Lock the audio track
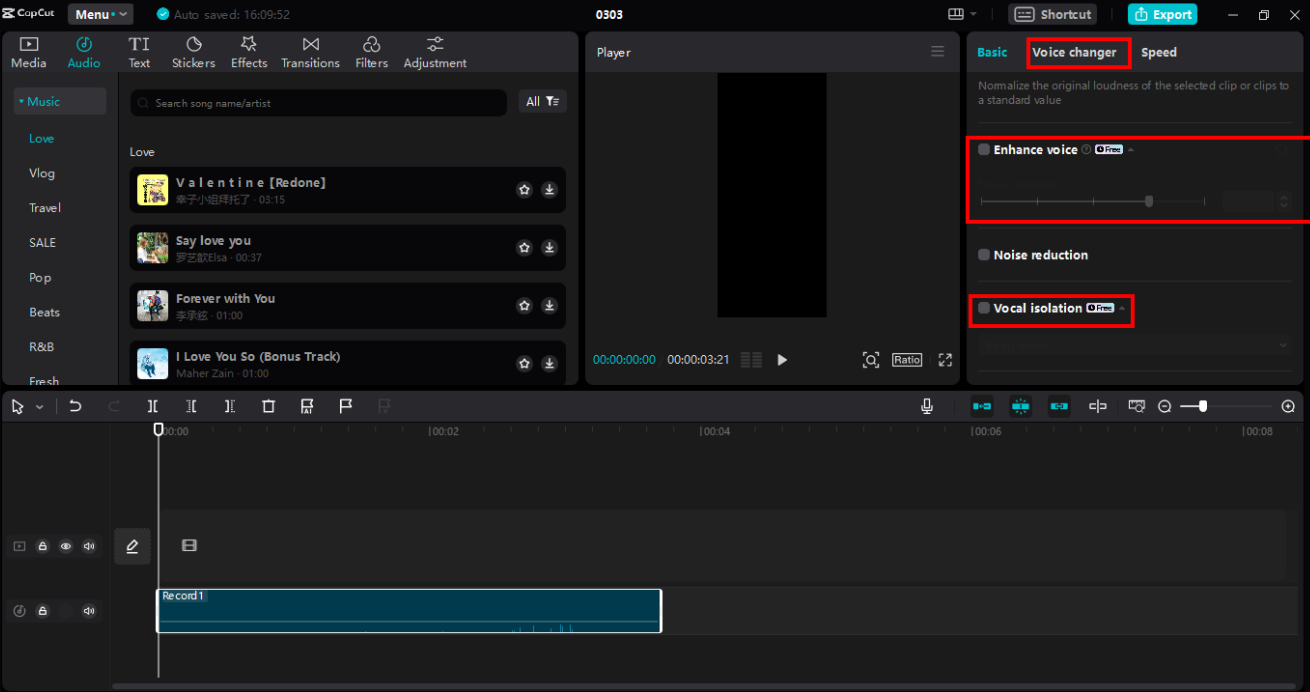Image resolution: width=1310 pixels, height=692 pixels. tap(43, 611)
